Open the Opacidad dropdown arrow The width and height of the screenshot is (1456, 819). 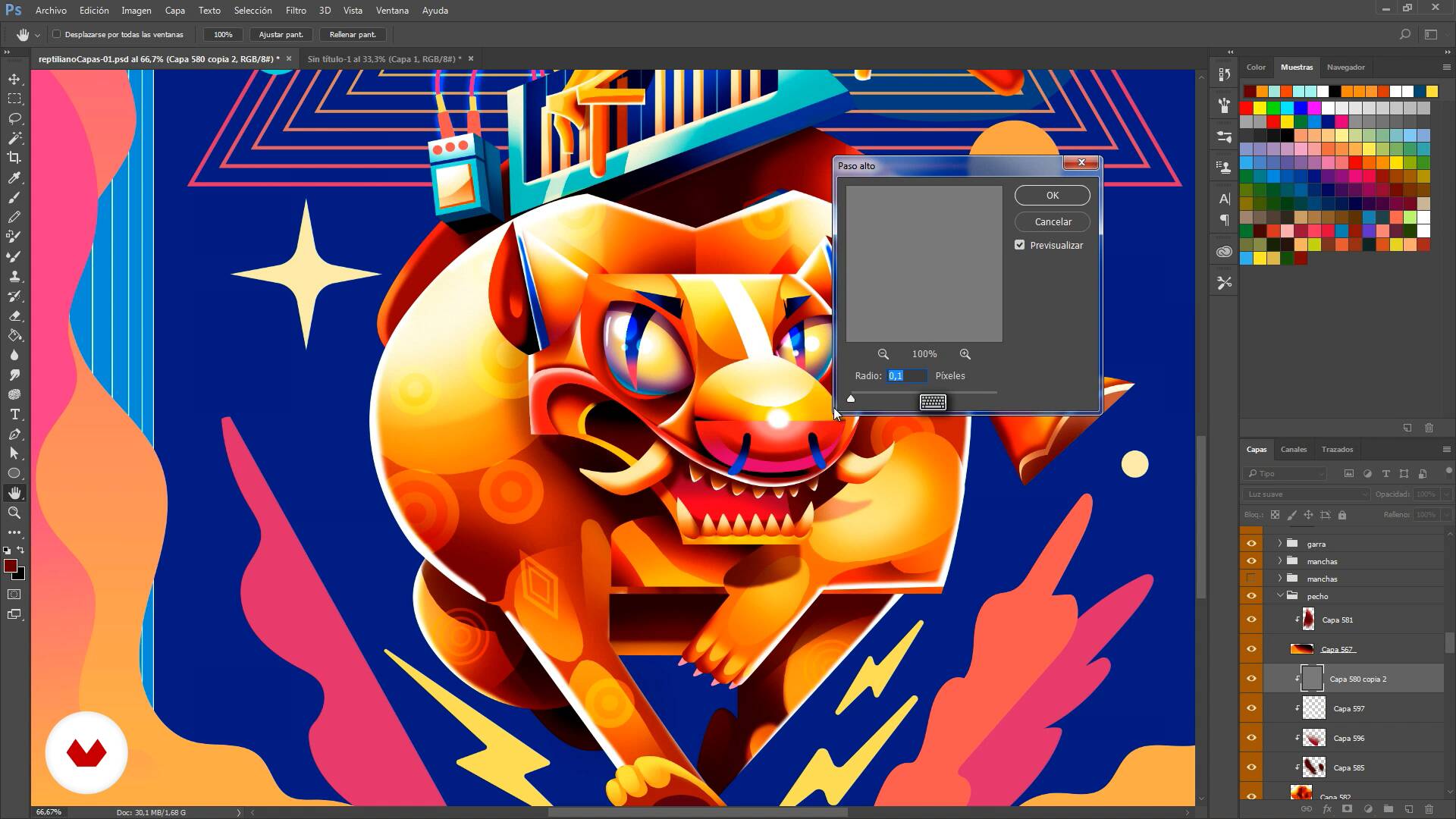click(x=1447, y=494)
